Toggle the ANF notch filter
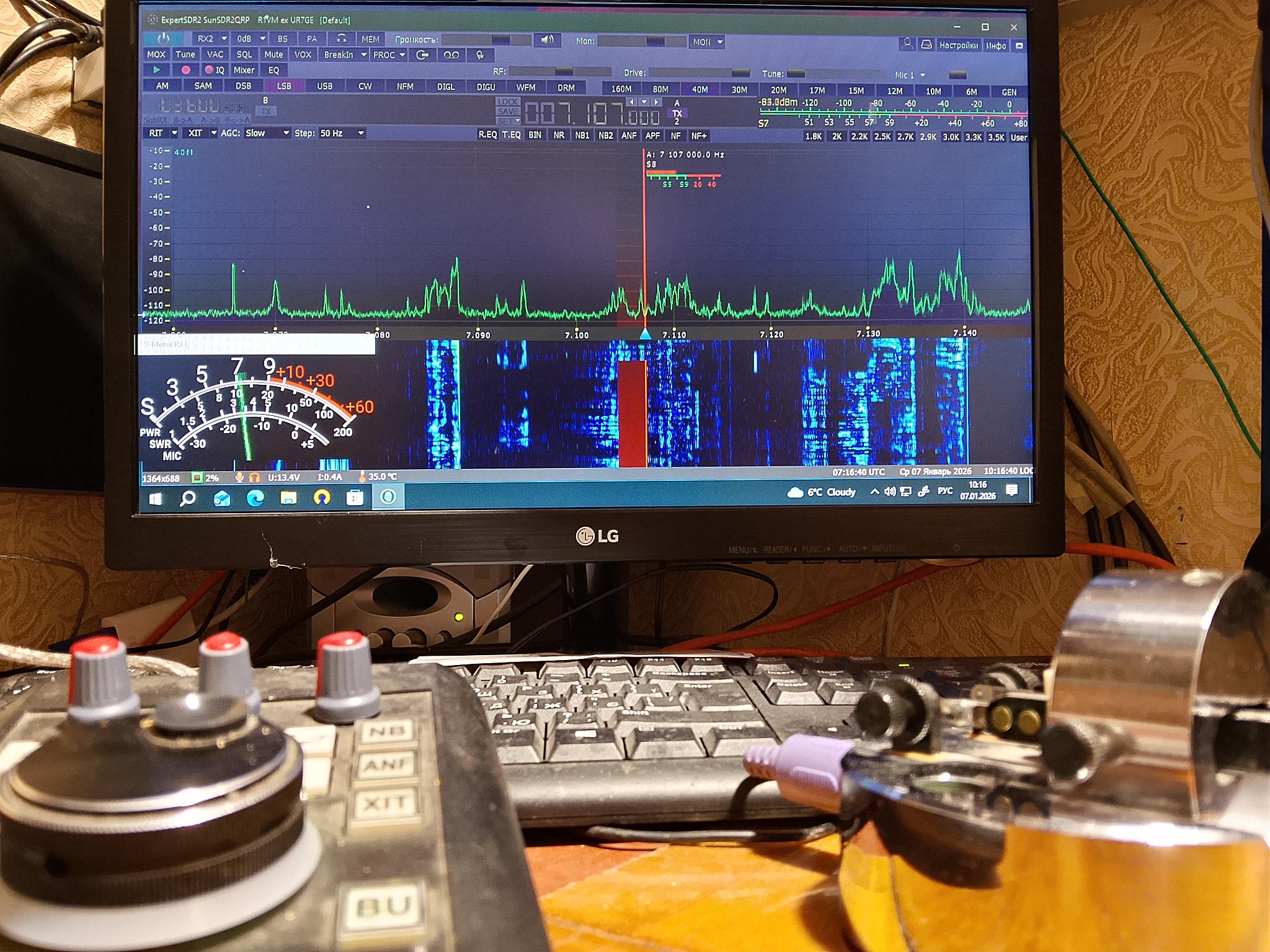The width and height of the screenshot is (1270, 952). (629, 135)
